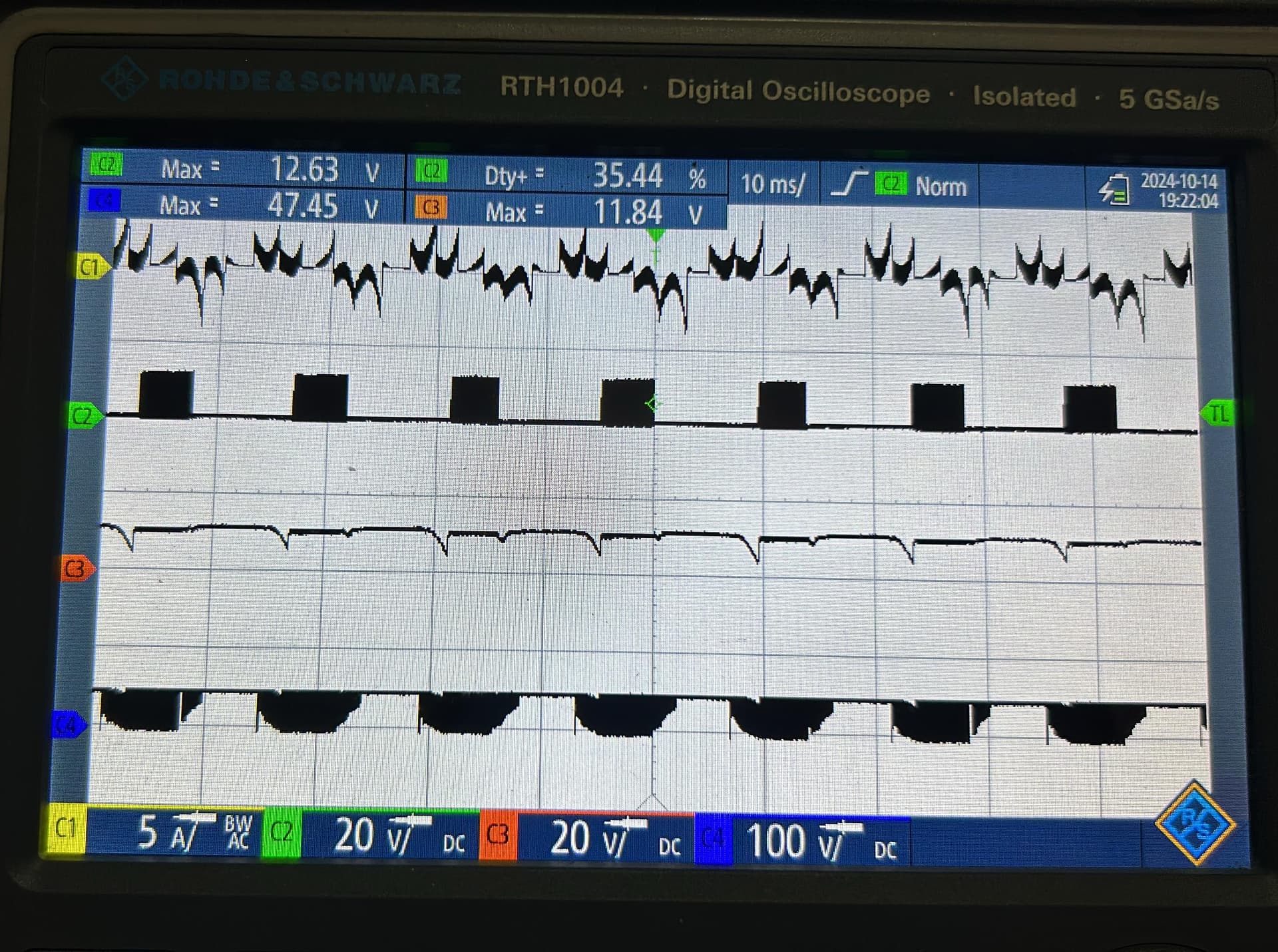Open the C3 channel label in bottom bar
The width and height of the screenshot is (1278, 952).
pos(497,835)
